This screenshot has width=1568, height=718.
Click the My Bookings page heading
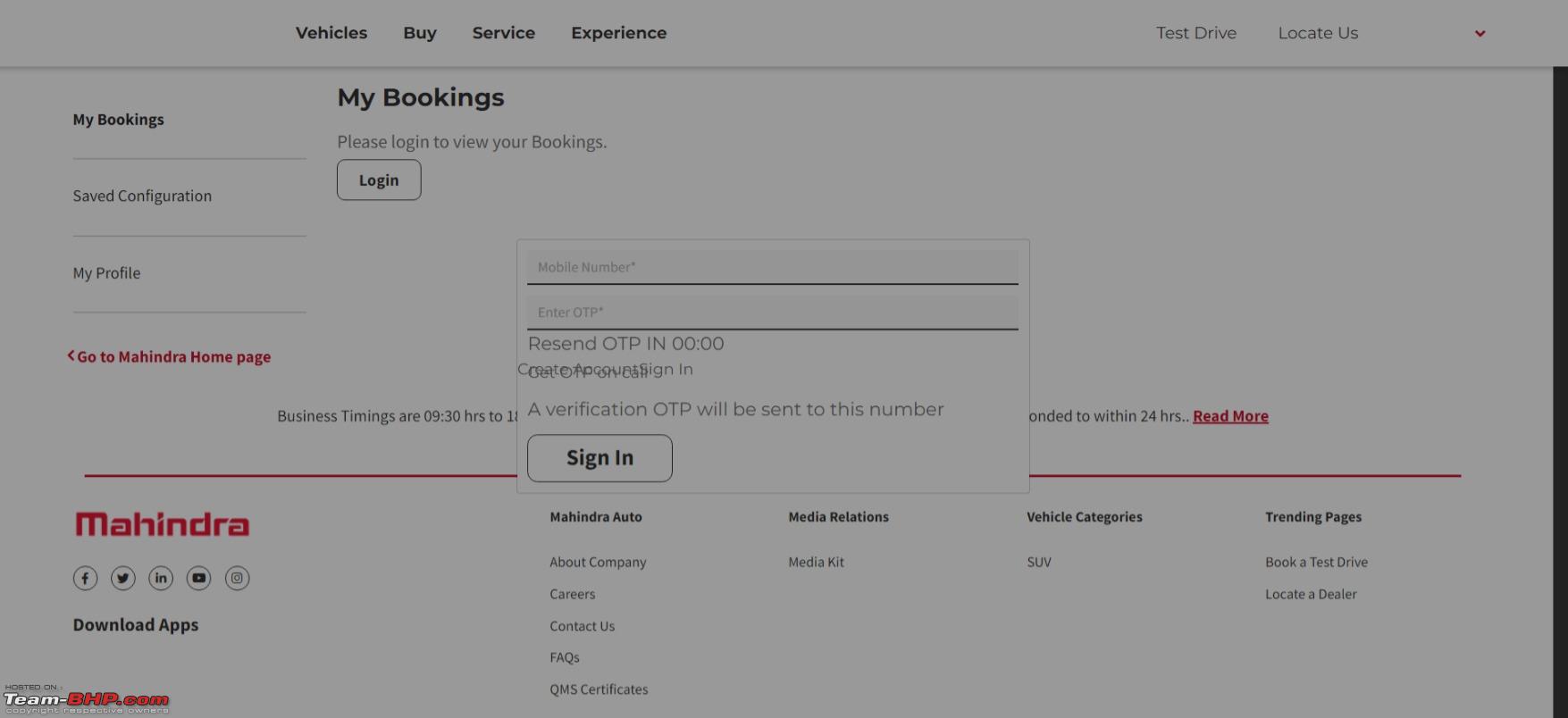[421, 97]
